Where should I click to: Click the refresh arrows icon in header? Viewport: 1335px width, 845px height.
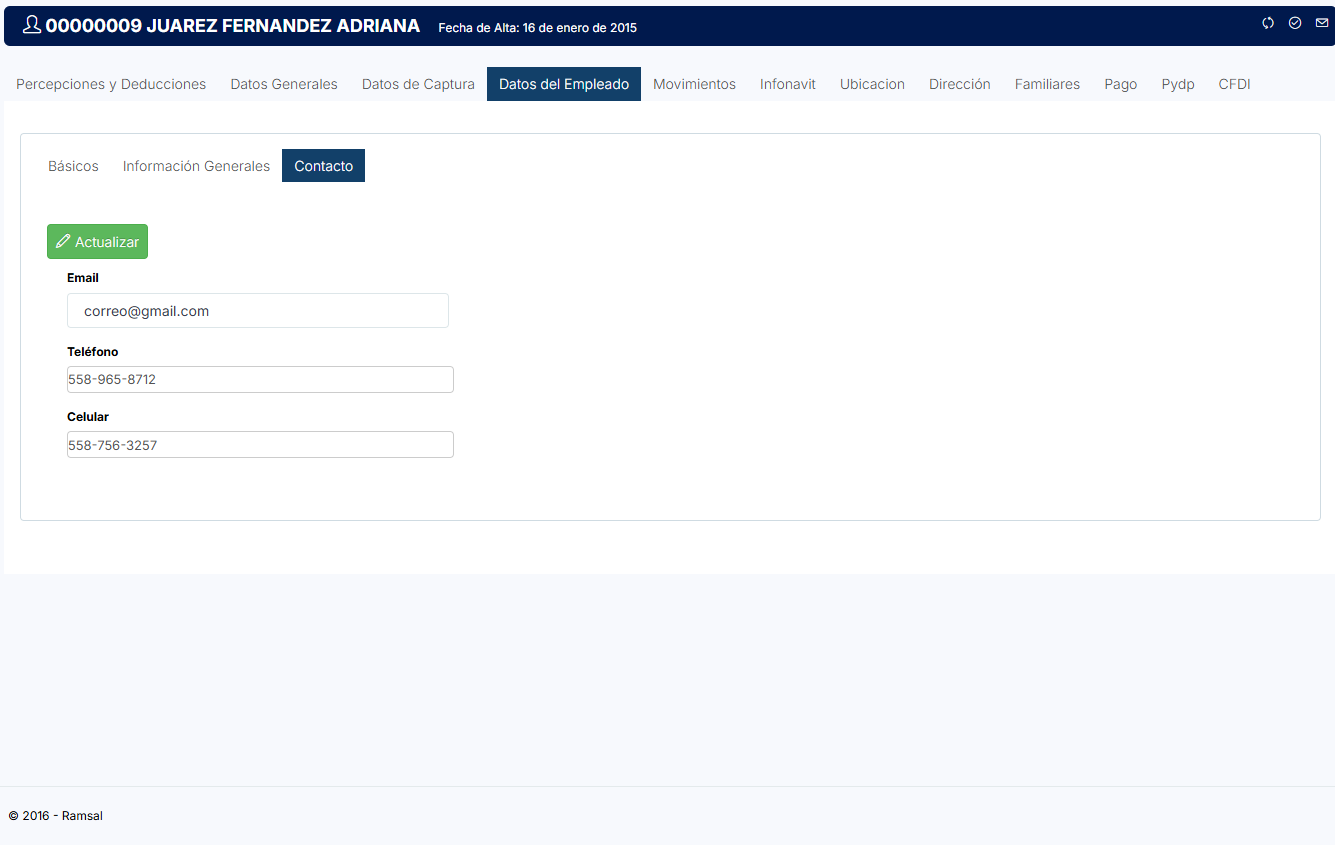click(1268, 23)
